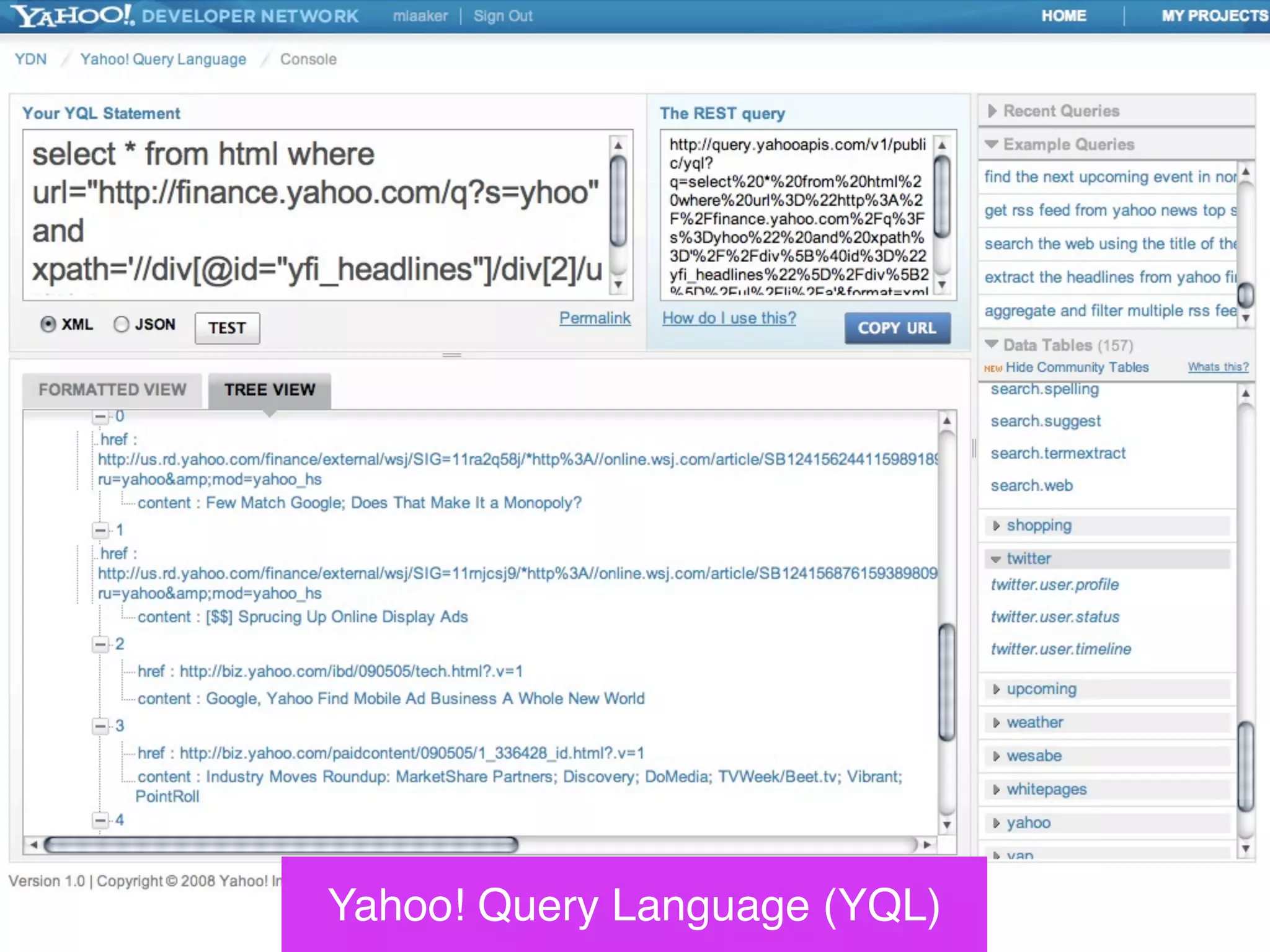Collapse tree node 3 minus icon
This screenshot has height=952, width=1270.
pos(100,726)
